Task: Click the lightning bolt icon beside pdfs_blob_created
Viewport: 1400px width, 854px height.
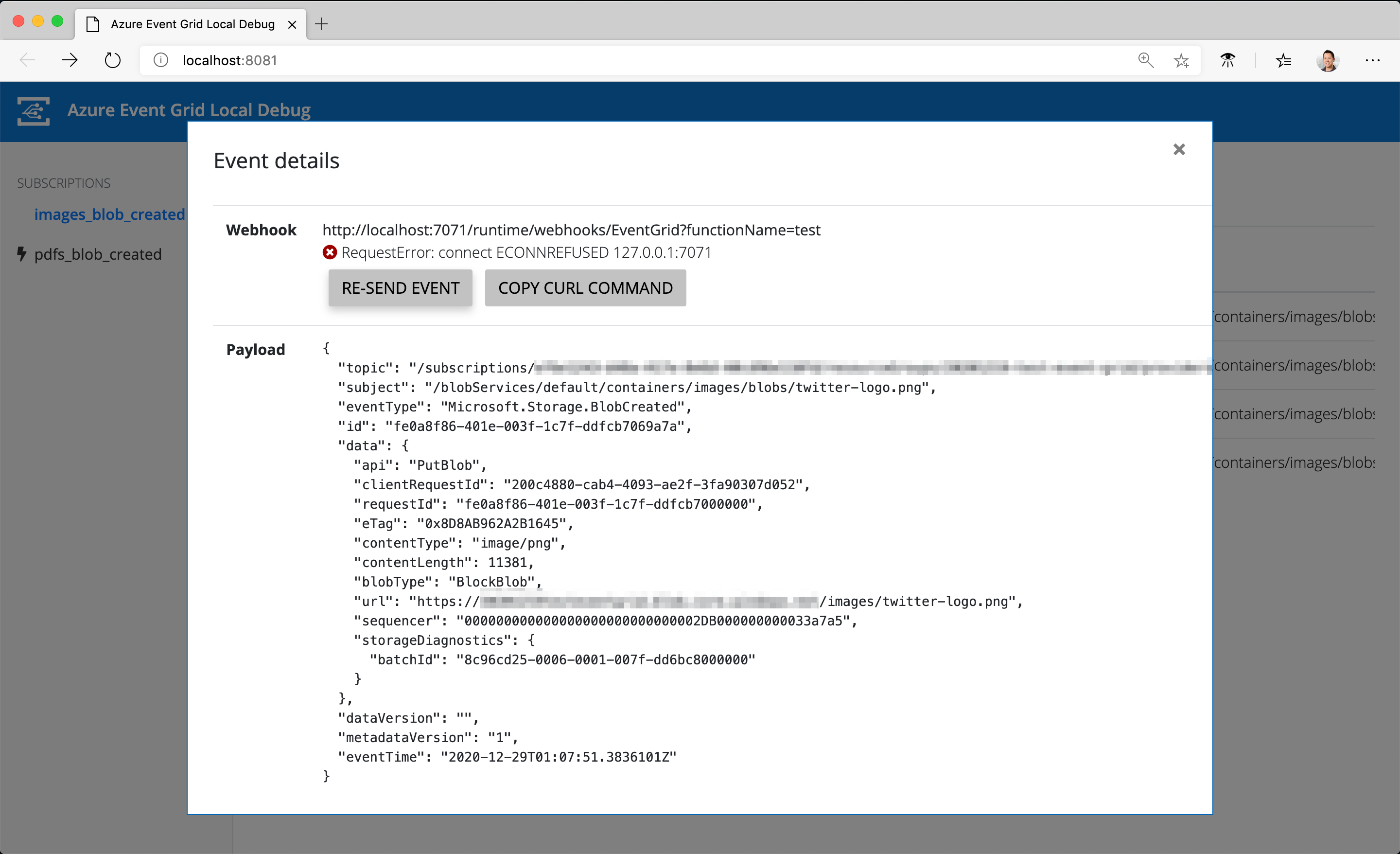Action: tap(21, 253)
